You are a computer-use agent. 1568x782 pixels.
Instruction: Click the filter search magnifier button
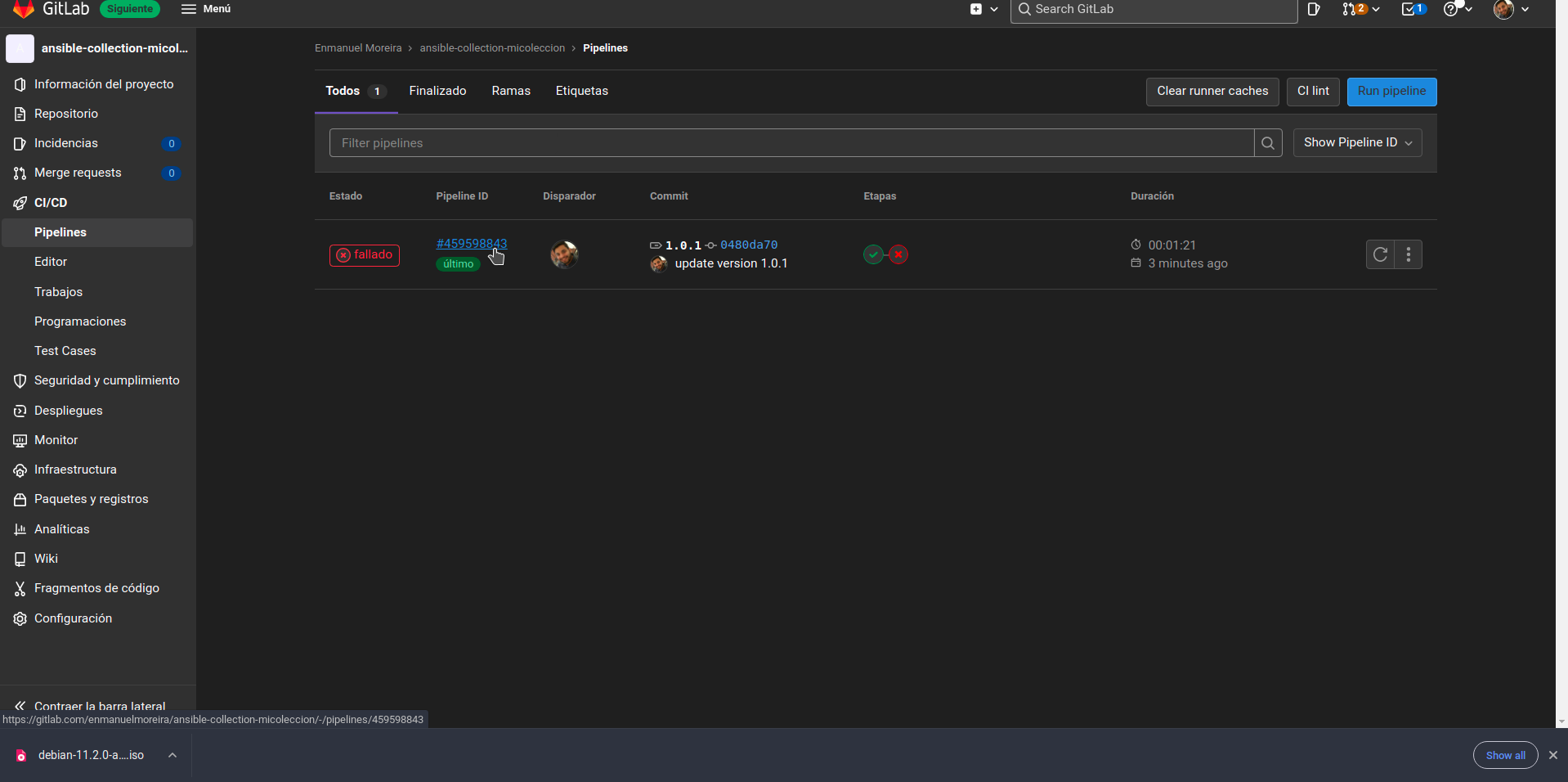[1268, 143]
